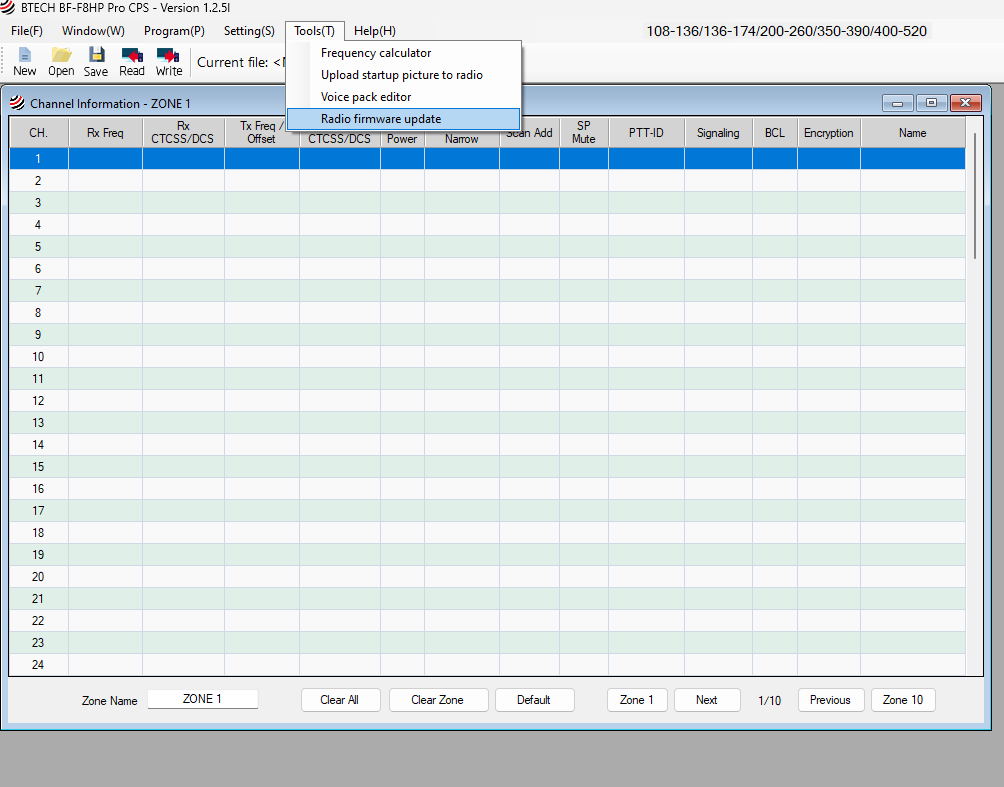Open the Frequency calculator from Tools
This screenshot has width=1004, height=787.
click(376, 53)
